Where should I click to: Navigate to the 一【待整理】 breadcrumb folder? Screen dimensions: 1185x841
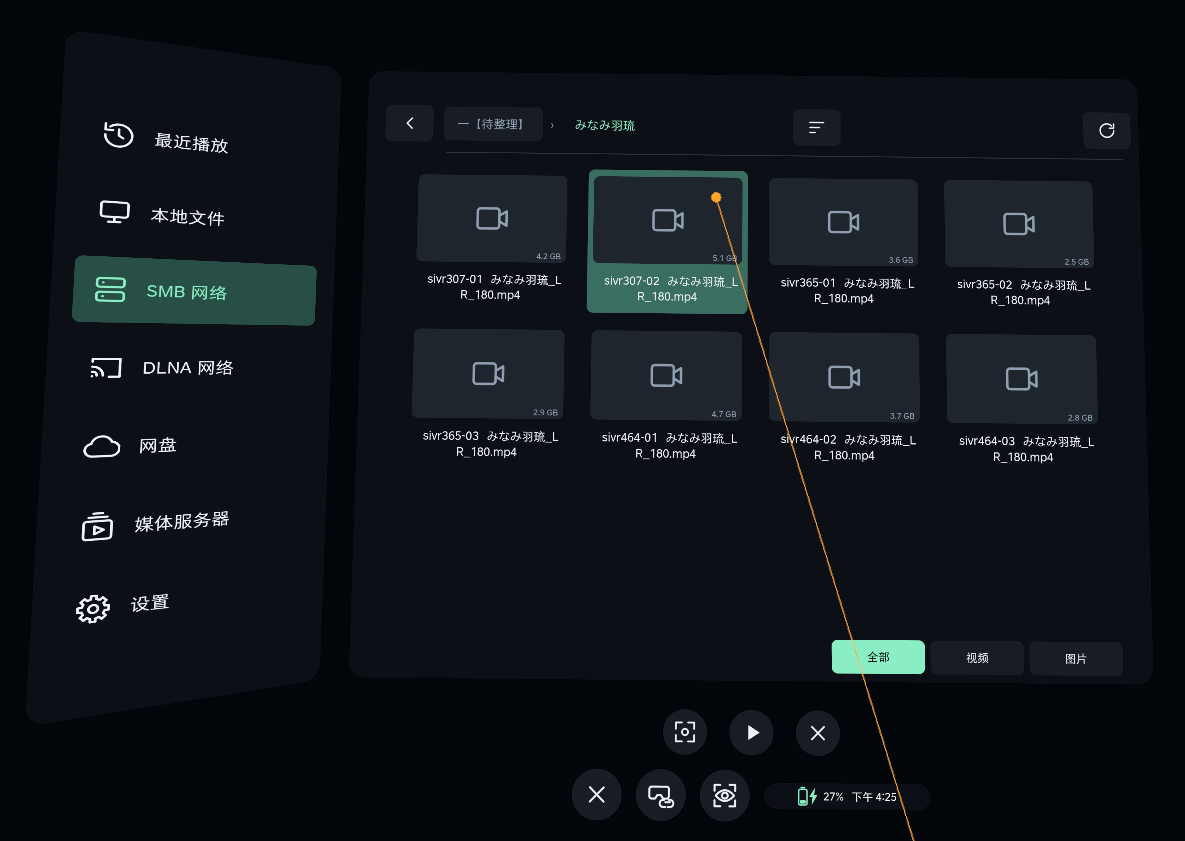(x=493, y=124)
